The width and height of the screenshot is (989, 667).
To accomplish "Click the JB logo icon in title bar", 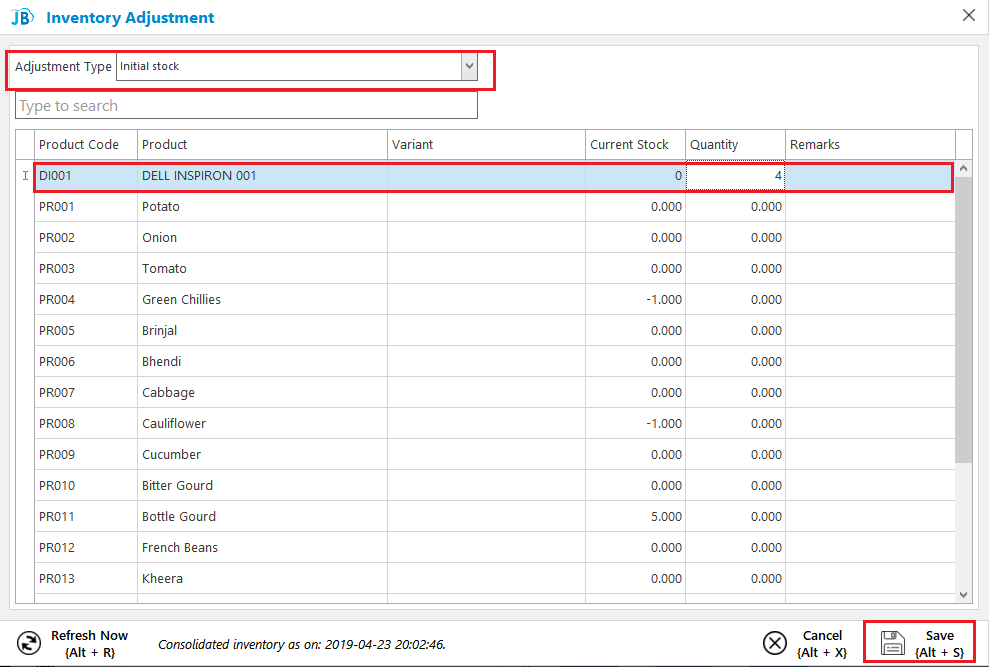I will pos(22,17).
